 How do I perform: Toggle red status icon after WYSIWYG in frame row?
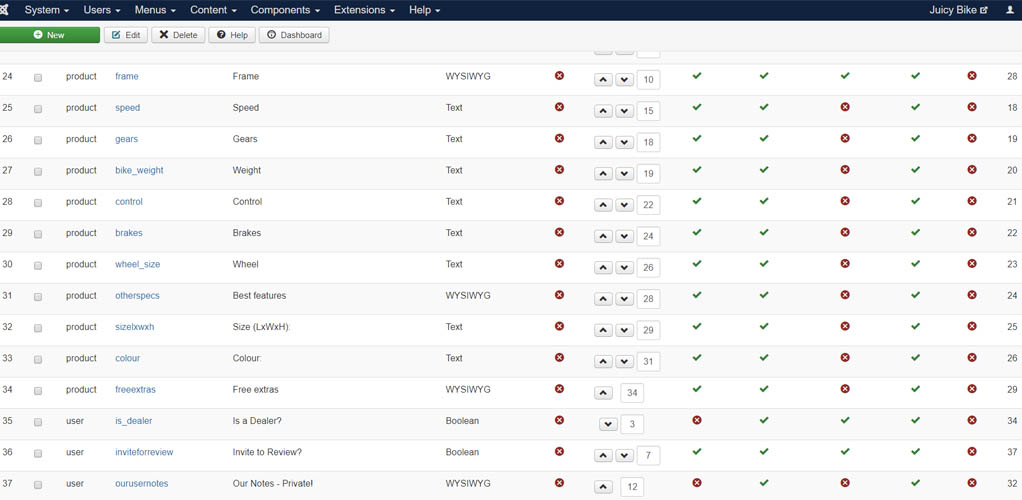tap(559, 76)
